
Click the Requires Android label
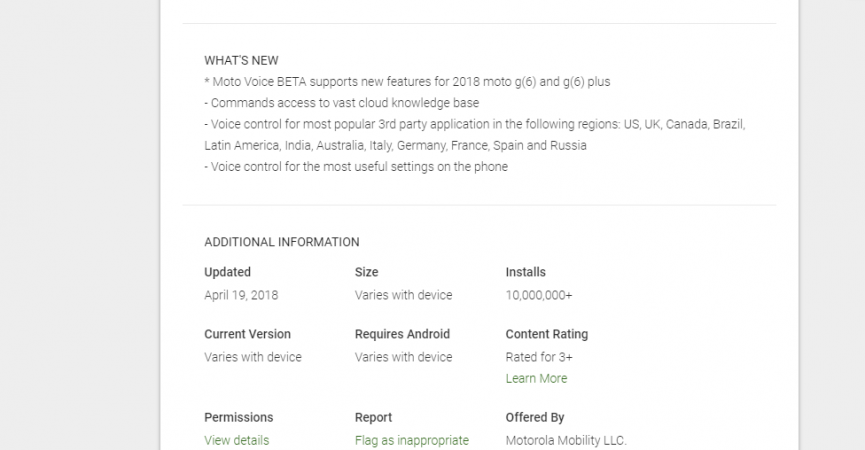pos(402,334)
